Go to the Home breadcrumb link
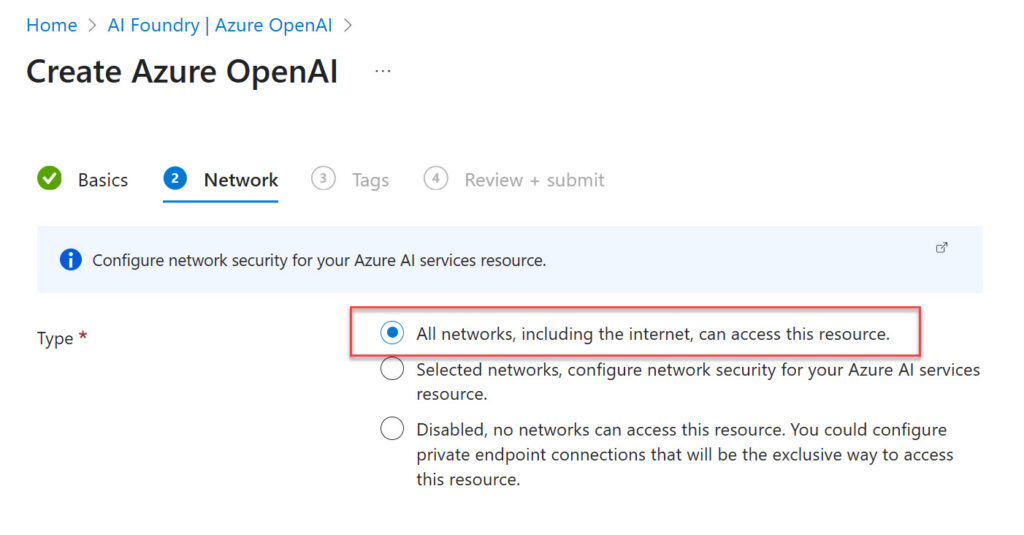Image resolution: width=1024 pixels, height=535 pixels. click(52, 25)
